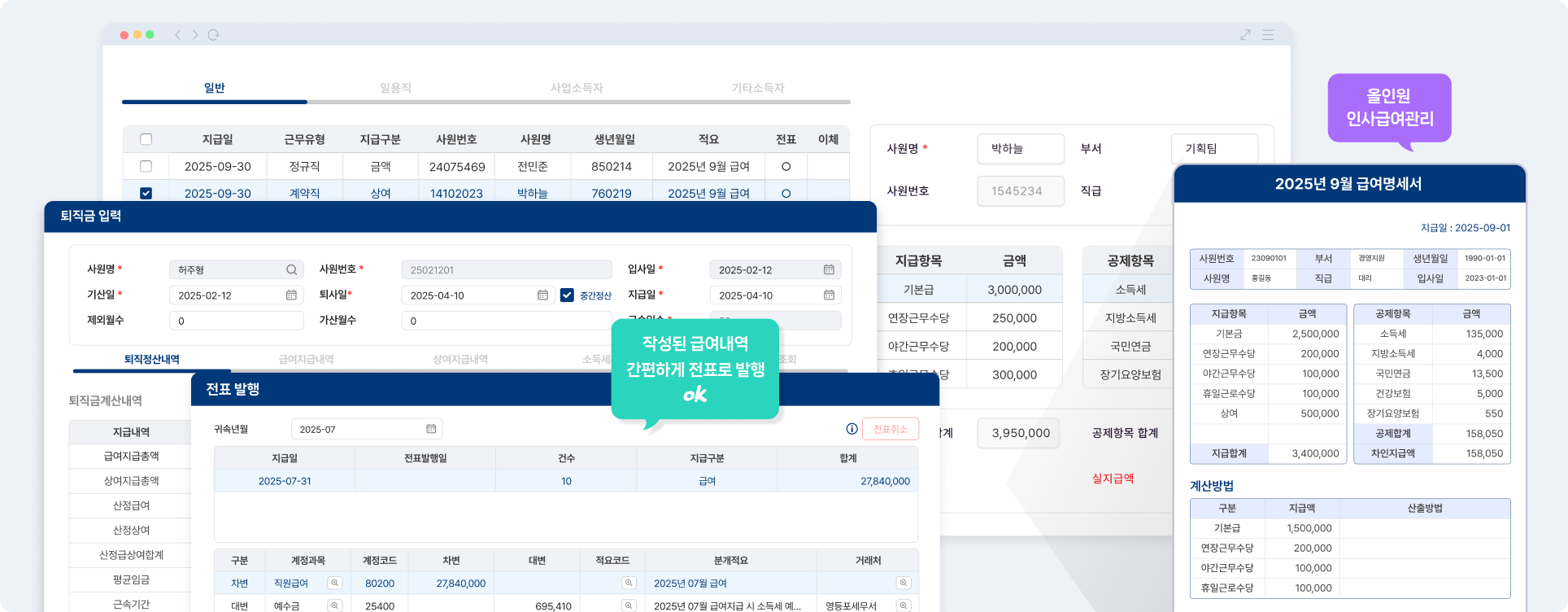This screenshot has width=1568, height=612.
Task: Click the 산출방법 column header in the payslip
Action: [1425, 508]
